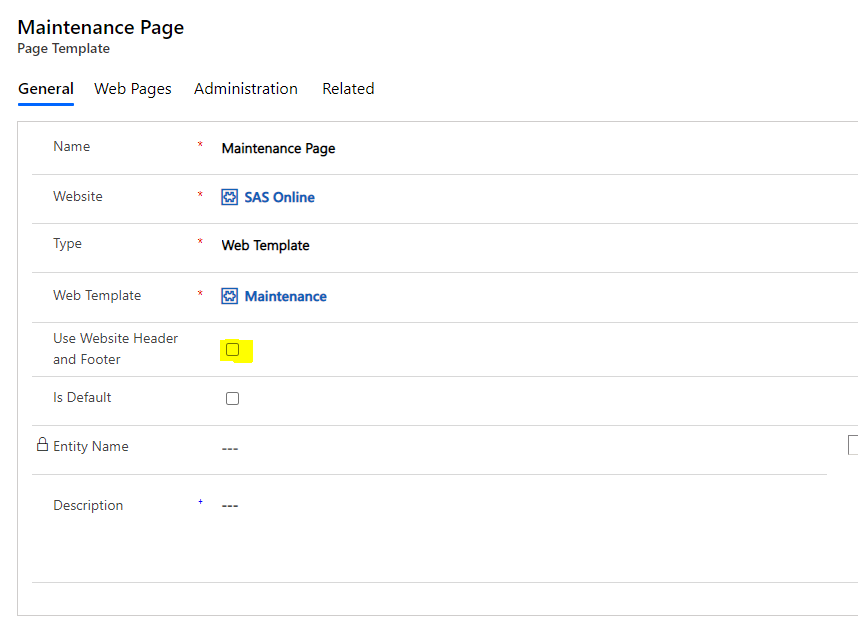The height and width of the screenshot is (618, 858).
Task: Open the SAS Online website record link
Action: 280,197
